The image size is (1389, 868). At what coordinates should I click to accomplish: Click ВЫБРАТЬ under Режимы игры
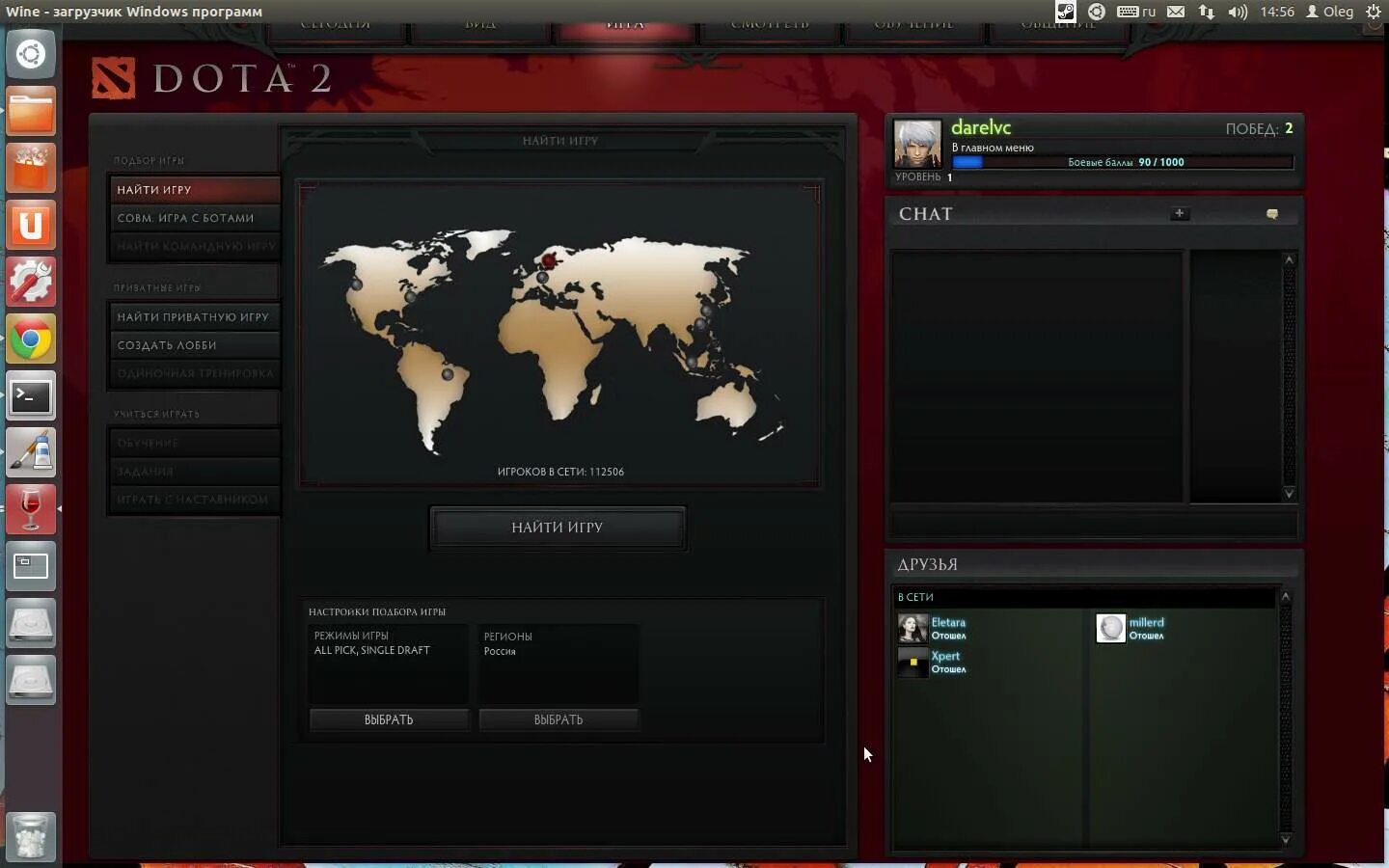click(389, 719)
